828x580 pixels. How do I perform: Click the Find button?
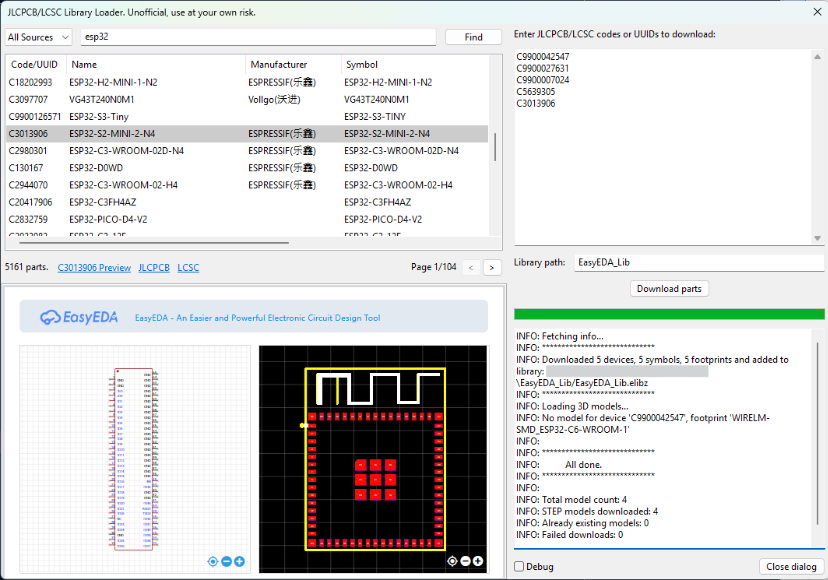(x=473, y=37)
